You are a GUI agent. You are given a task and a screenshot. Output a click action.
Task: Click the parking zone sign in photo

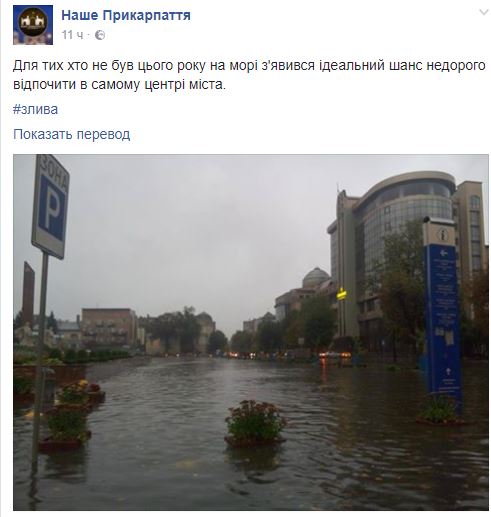click(x=51, y=207)
